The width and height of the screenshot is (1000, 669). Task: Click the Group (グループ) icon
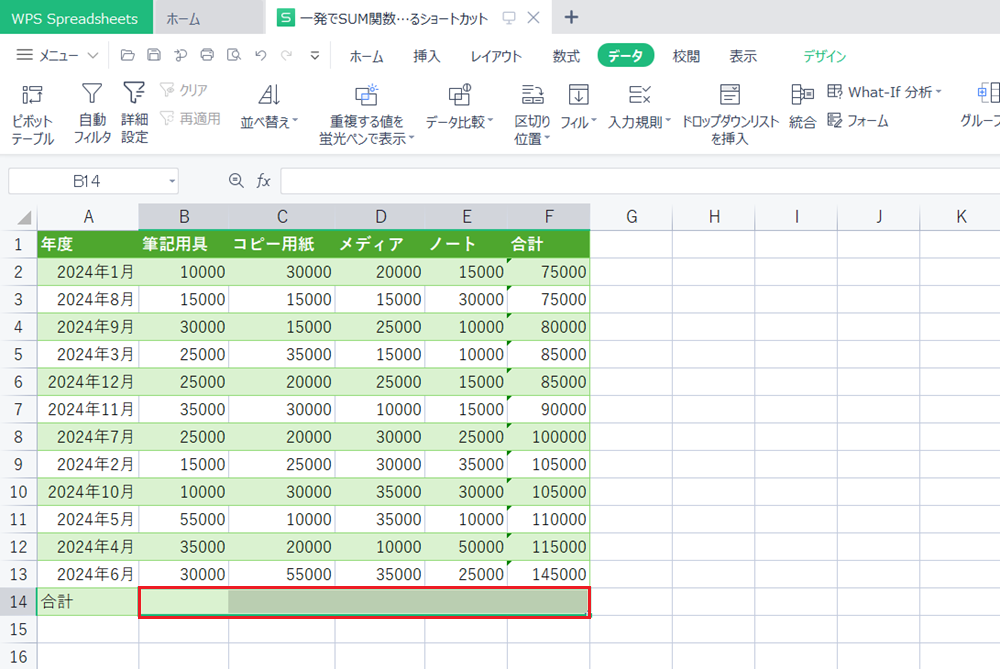pyautogui.click(x=989, y=93)
